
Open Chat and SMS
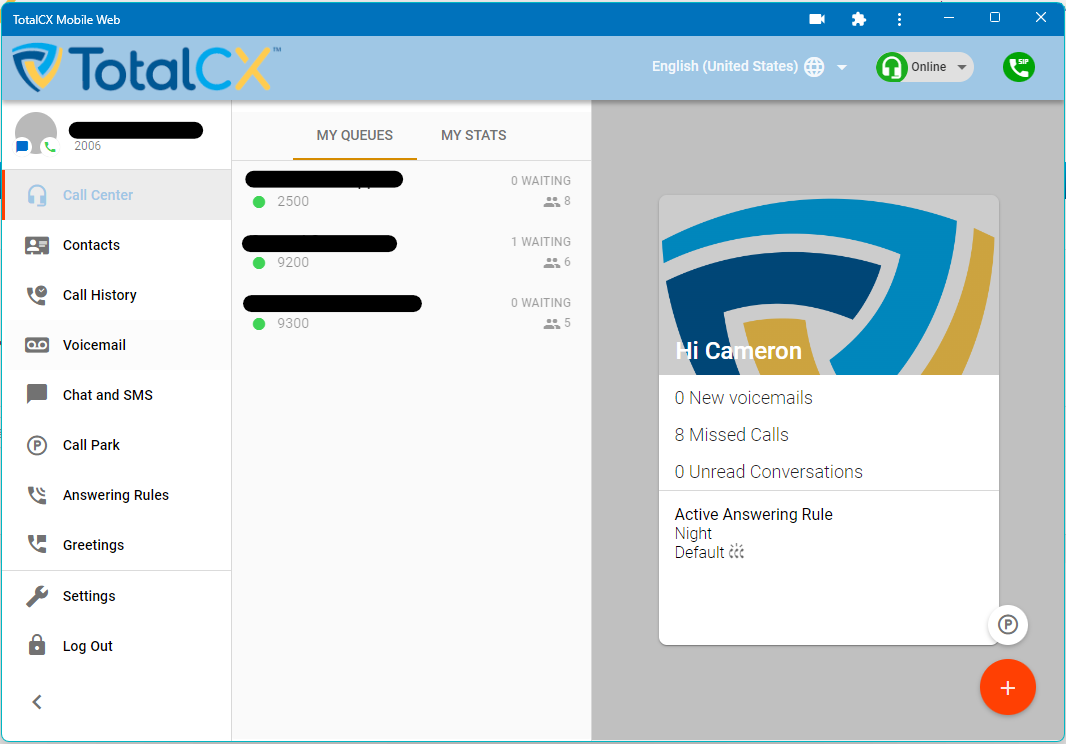coord(117,395)
